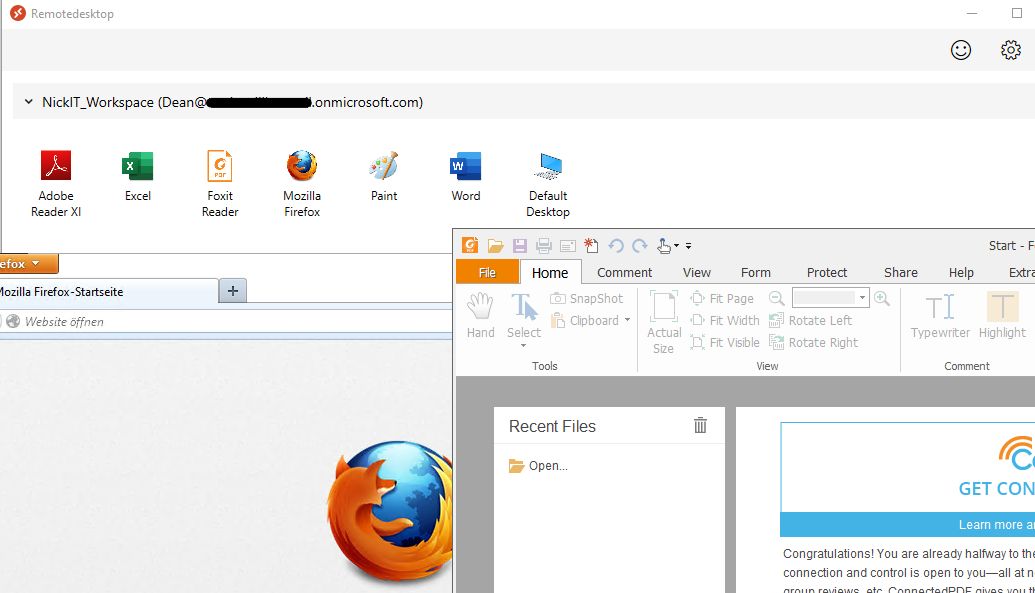Image resolution: width=1035 pixels, height=593 pixels.
Task: Open the Customize Quick Access Toolbar arrow
Action: tap(688, 246)
